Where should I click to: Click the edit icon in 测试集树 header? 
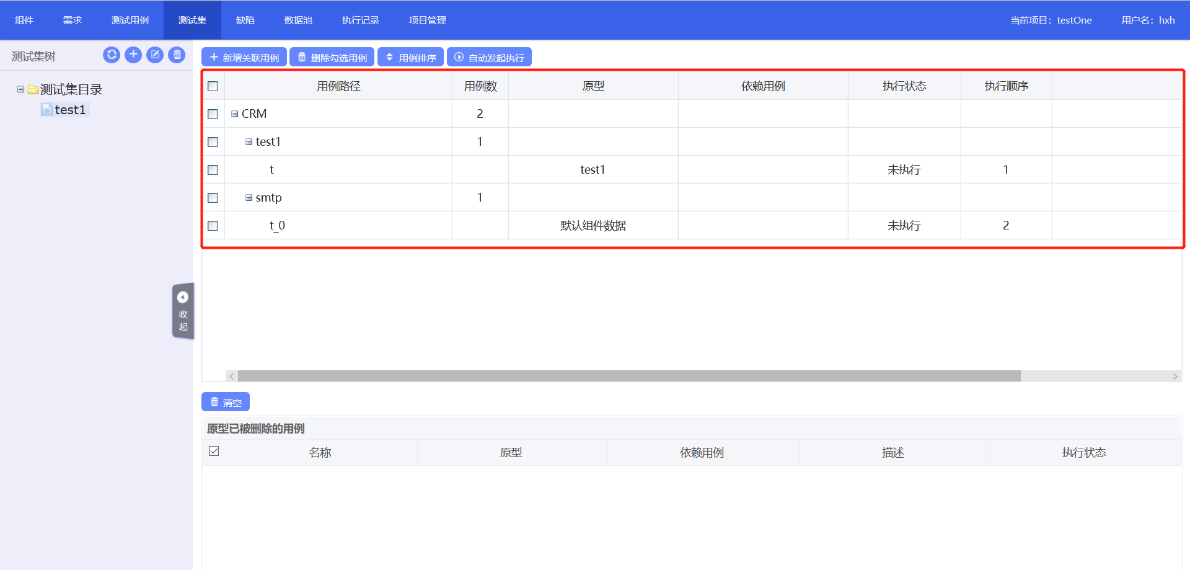[x=155, y=55]
